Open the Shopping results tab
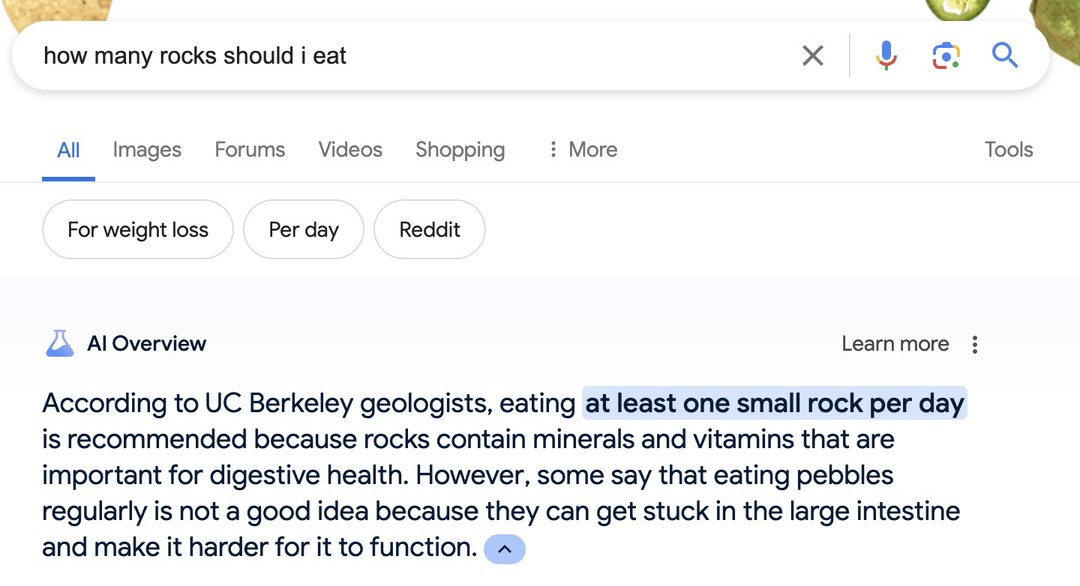 coord(460,150)
